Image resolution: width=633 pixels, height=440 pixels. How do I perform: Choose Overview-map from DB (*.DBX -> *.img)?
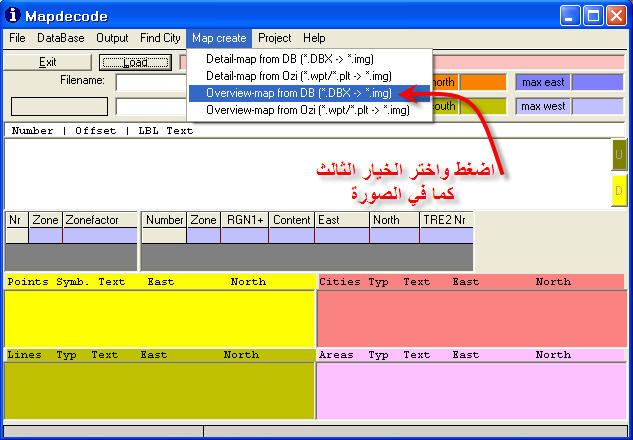309,93
